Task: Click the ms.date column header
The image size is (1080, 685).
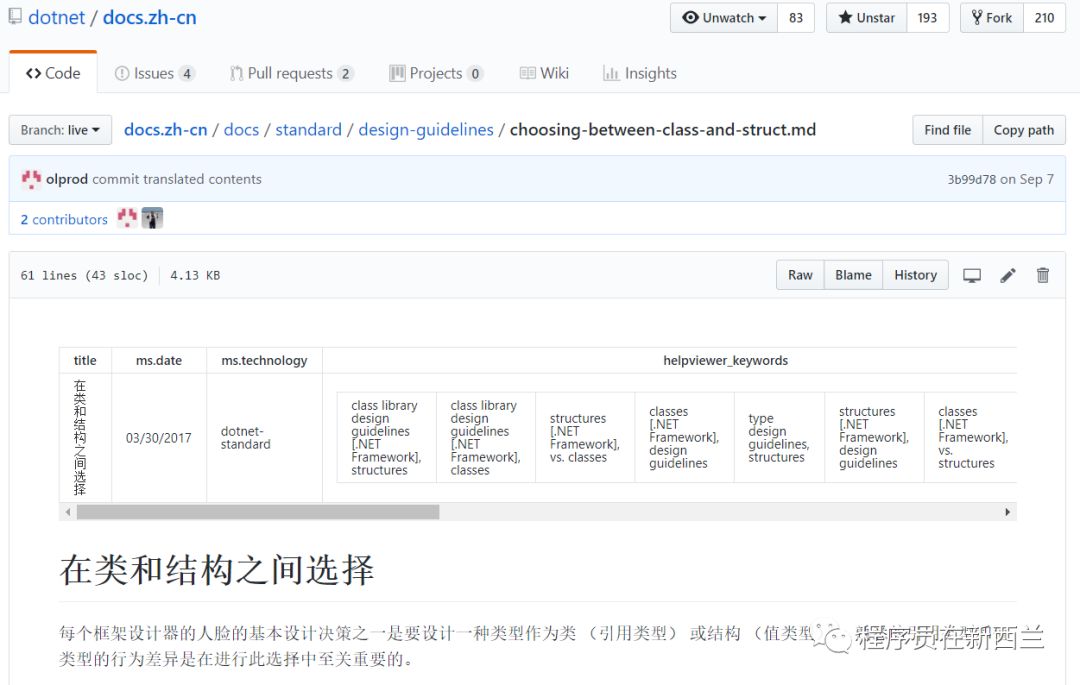Action: 158,360
